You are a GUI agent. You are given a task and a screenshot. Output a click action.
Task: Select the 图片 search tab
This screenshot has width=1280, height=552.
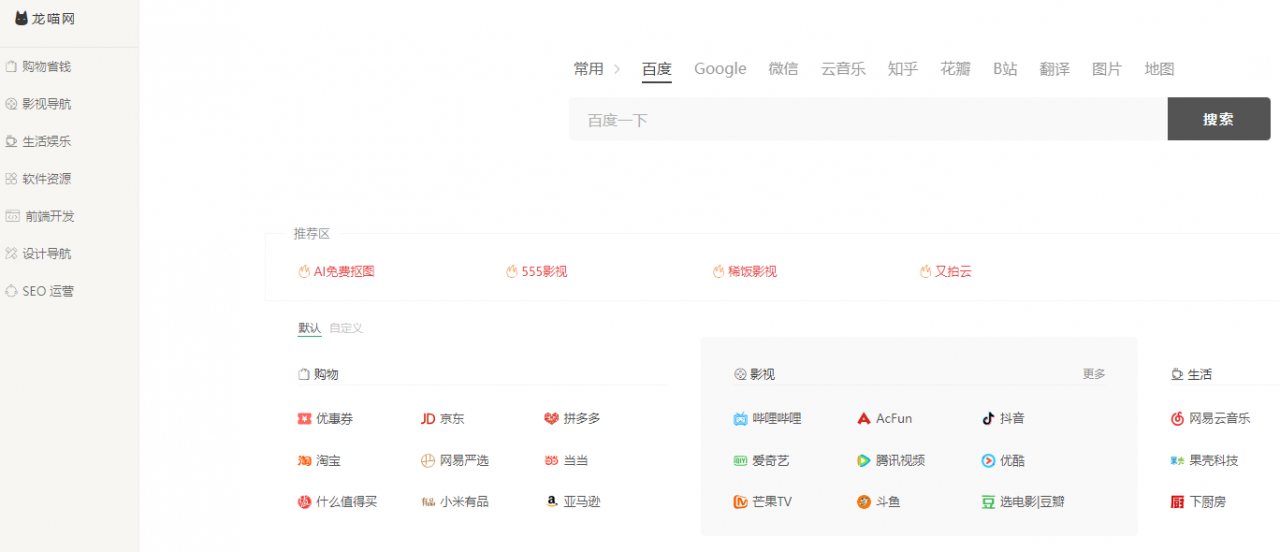(1107, 69)
